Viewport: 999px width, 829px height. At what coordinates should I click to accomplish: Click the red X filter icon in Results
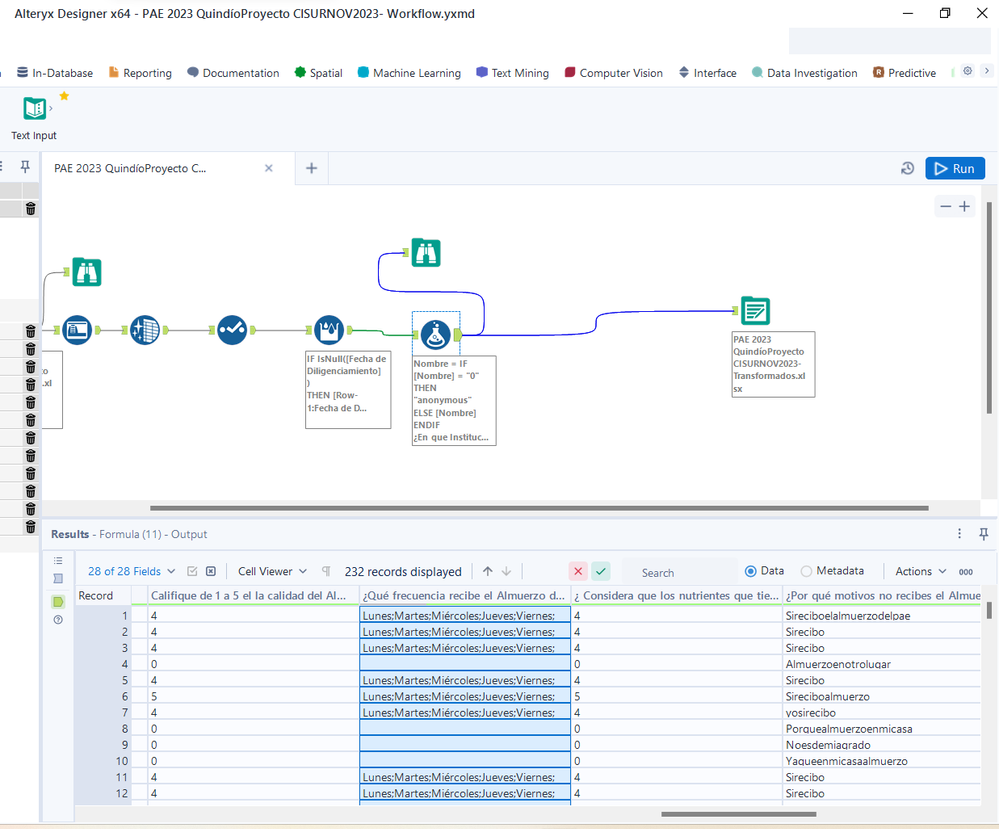pyautogui.click(x=578, y=571)
